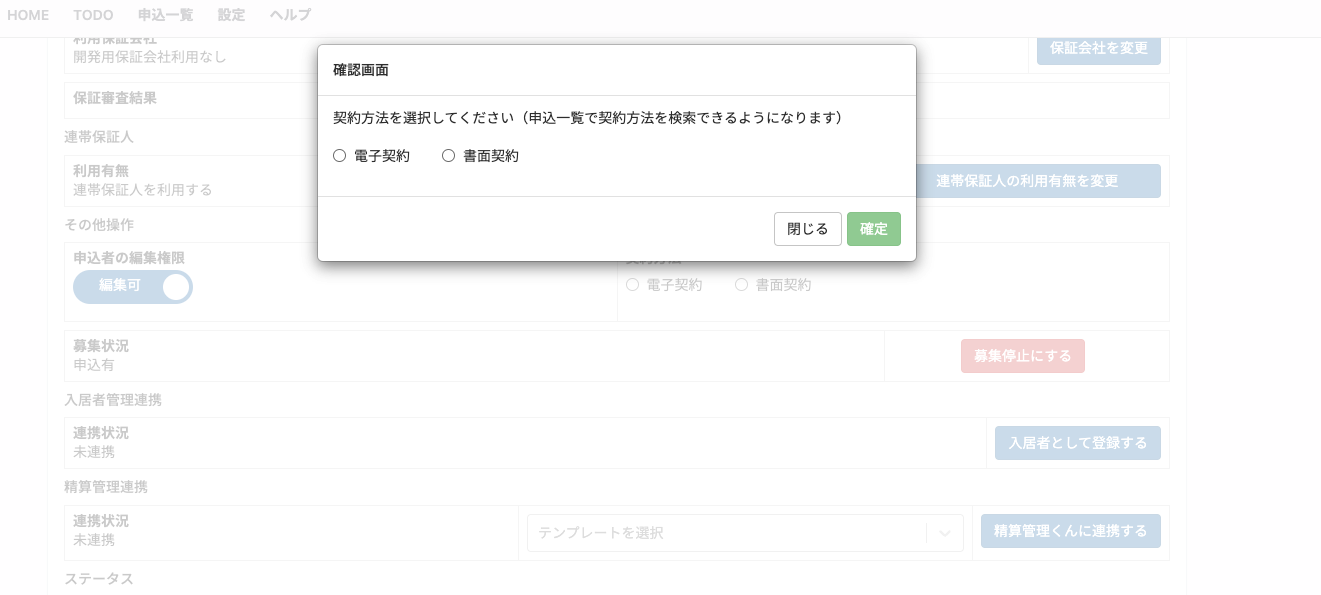The image size is (1321, 595).
Task: Click 申込者の編集権限 label
Action: 129,258
